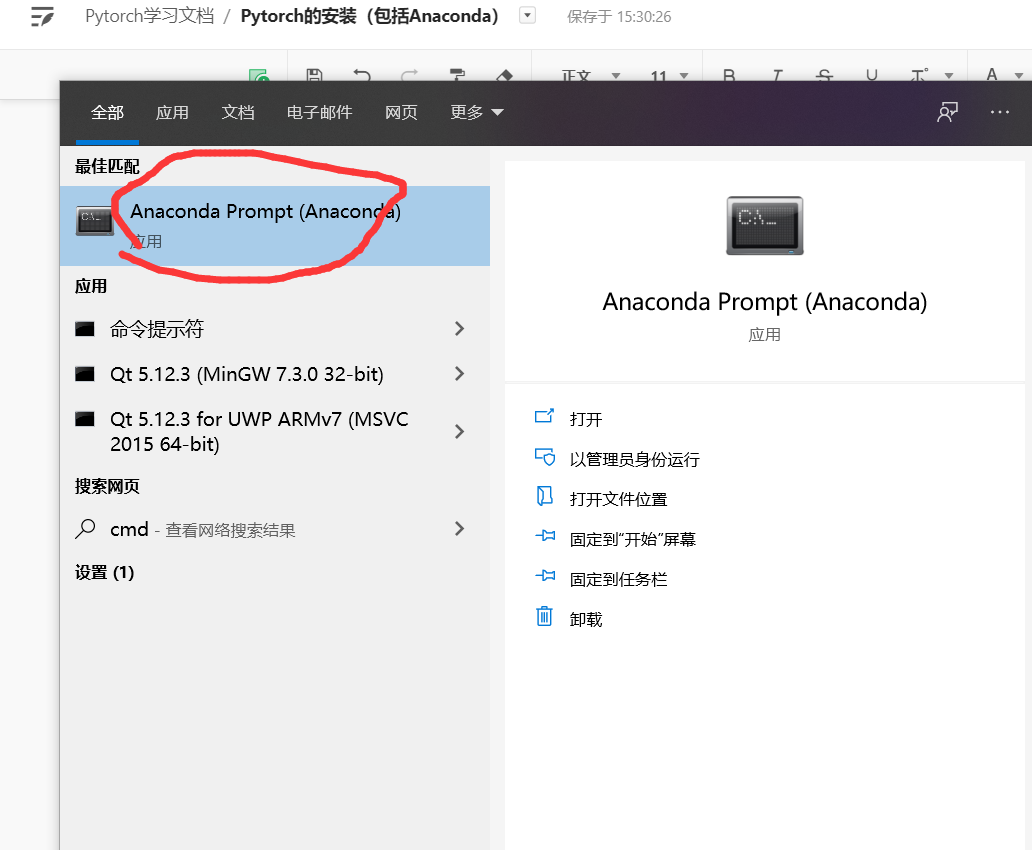This screenshot has width=1032, height=850.
Task: Select Qt 5.12.3 (MinGW 7.3.0 32-bit) result
Action: coord(274,374)
